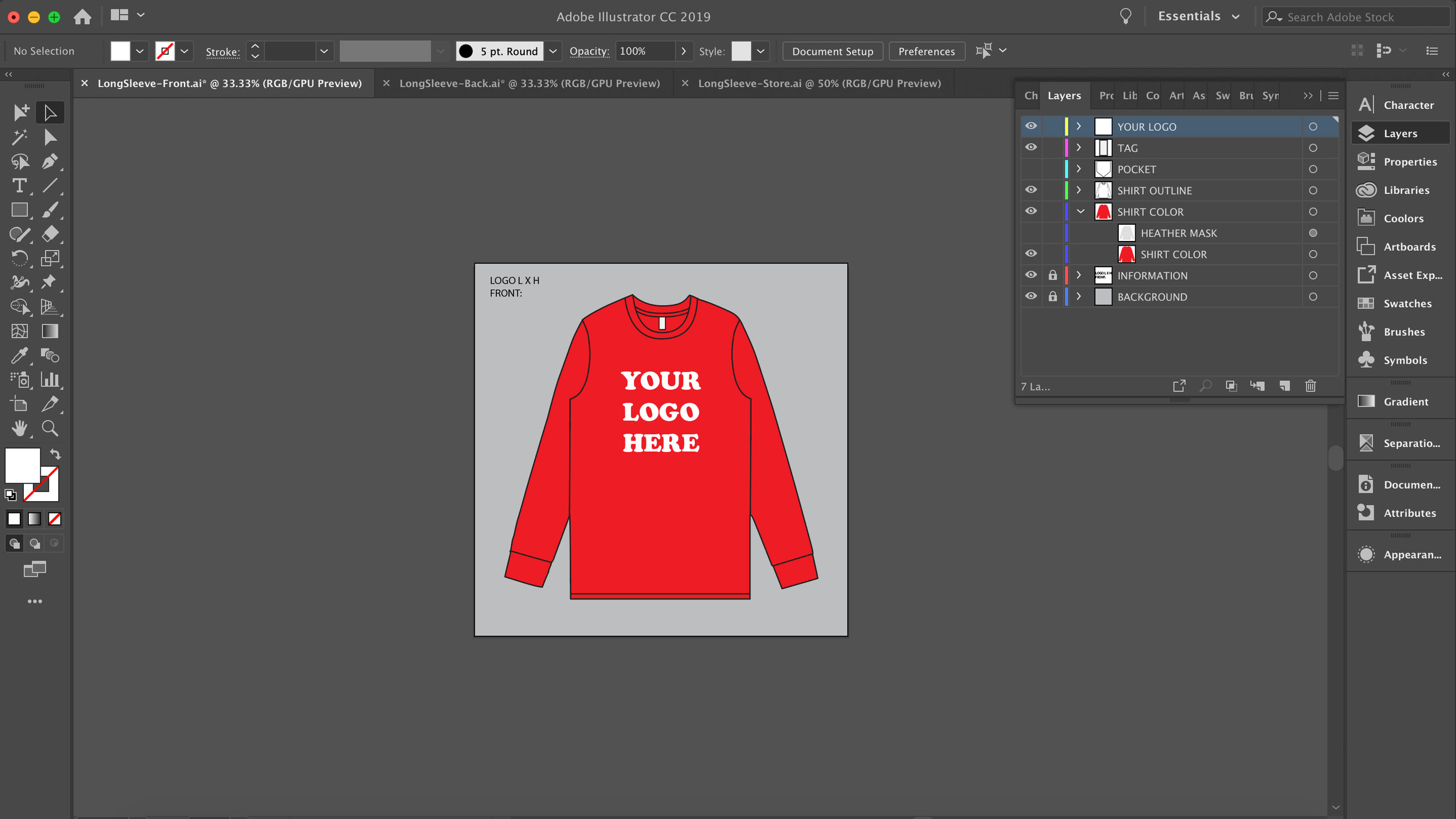Open the Swatches panel

pyautogui.click(x=1400, y=303)
